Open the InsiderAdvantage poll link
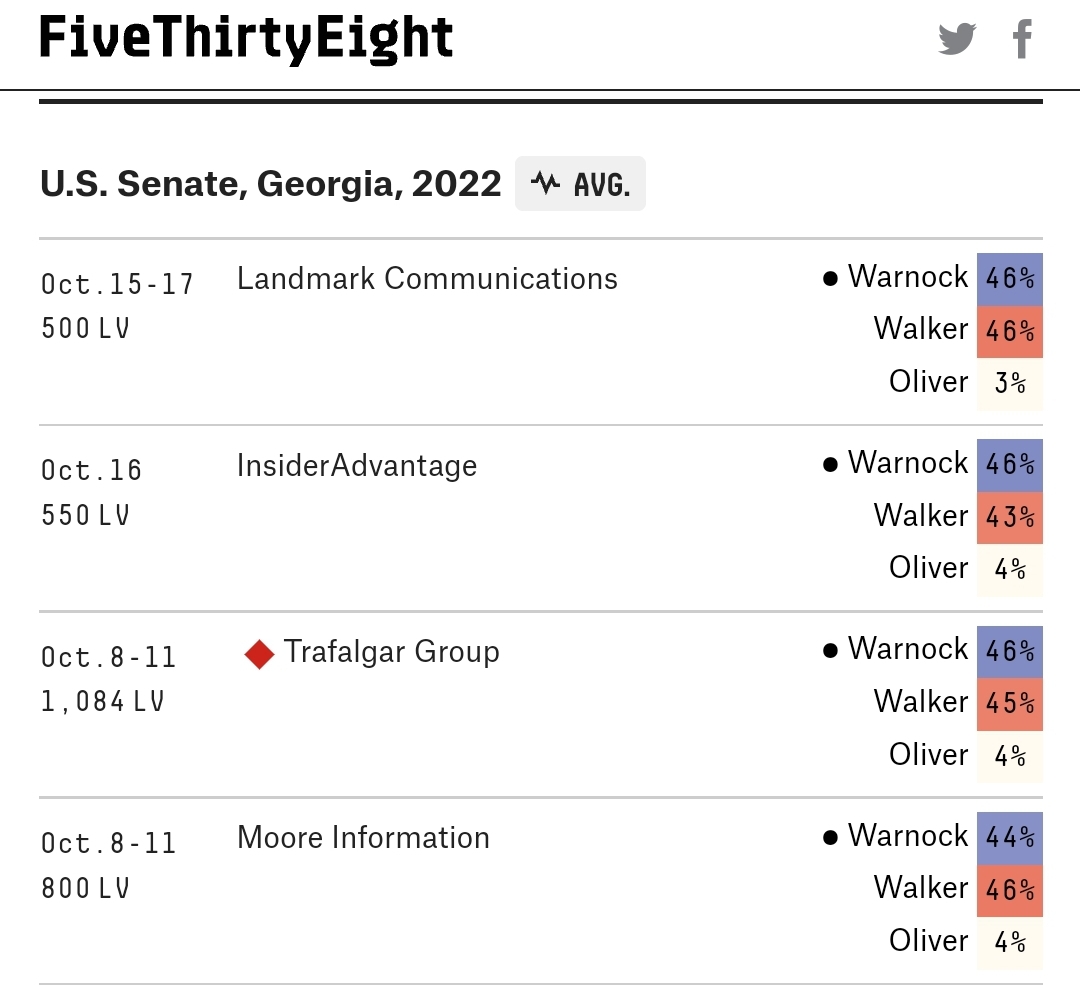This screenshot has width=1080, height=985. 357,466
